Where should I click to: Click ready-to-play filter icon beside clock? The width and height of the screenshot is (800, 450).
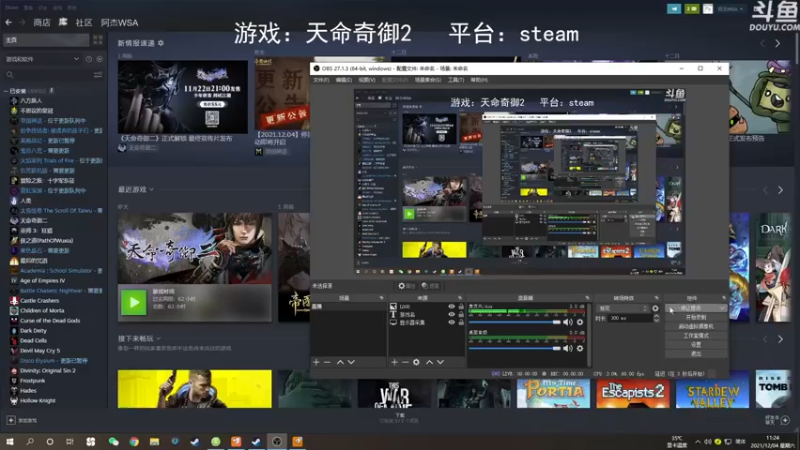pyautogui.click(x=99, y=59)
